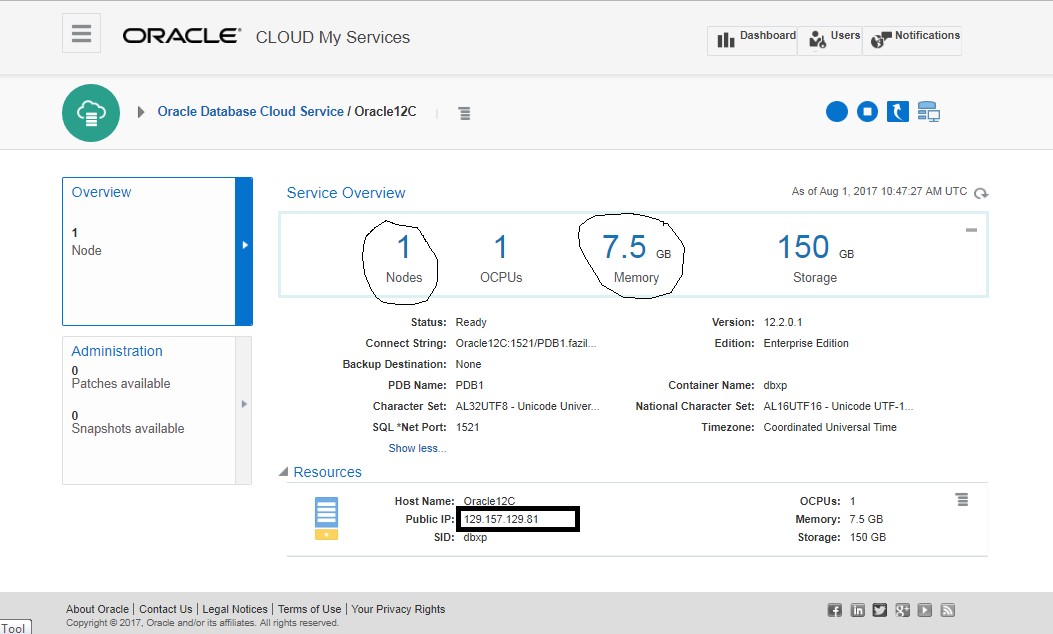
Task: Click the database-and-monitor console icon
Action: [928, 111]
